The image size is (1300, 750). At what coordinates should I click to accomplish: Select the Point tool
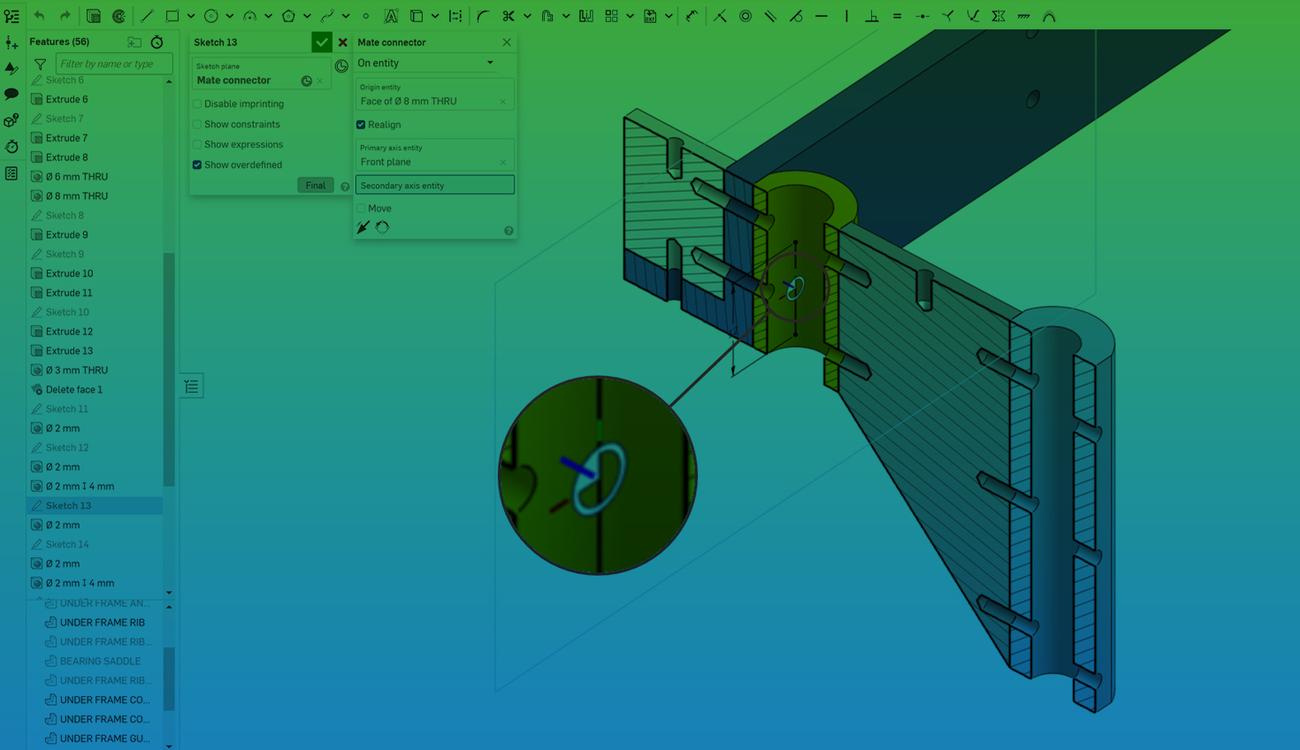(365, 15)
